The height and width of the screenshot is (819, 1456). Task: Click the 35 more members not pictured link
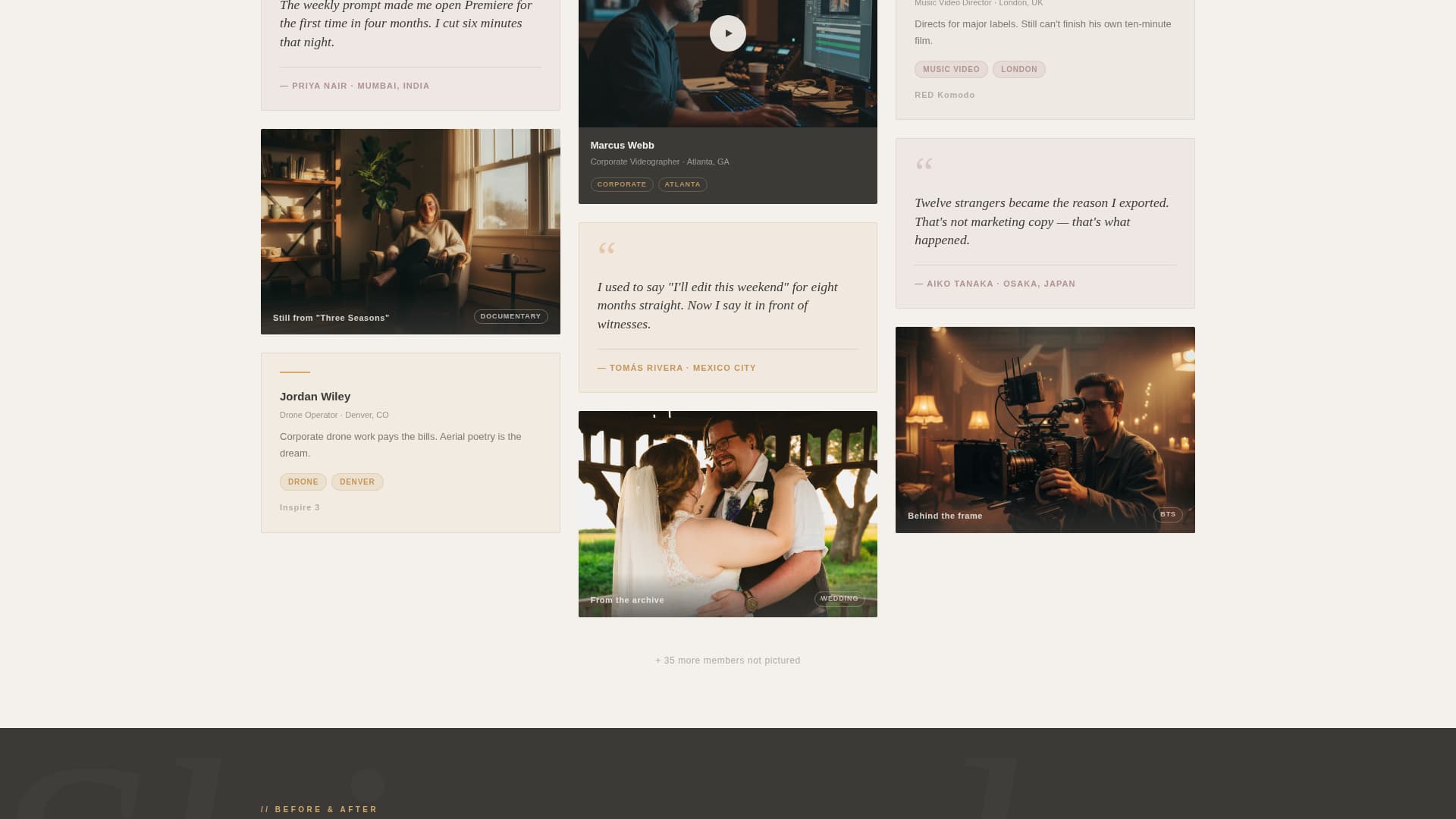[727, 660]
